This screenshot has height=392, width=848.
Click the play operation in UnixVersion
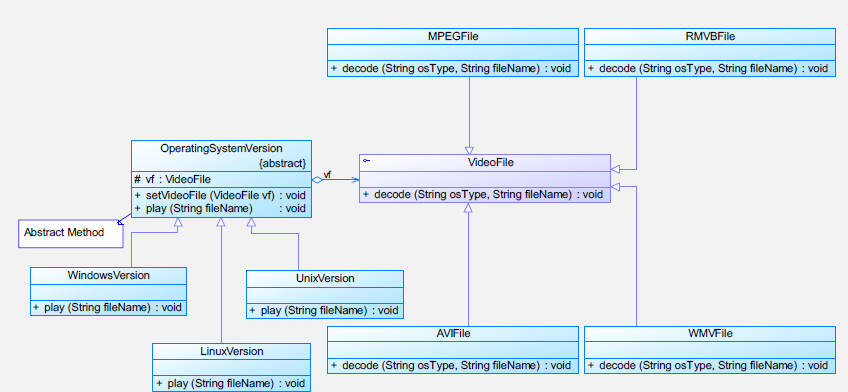click(x=324, y=310)
